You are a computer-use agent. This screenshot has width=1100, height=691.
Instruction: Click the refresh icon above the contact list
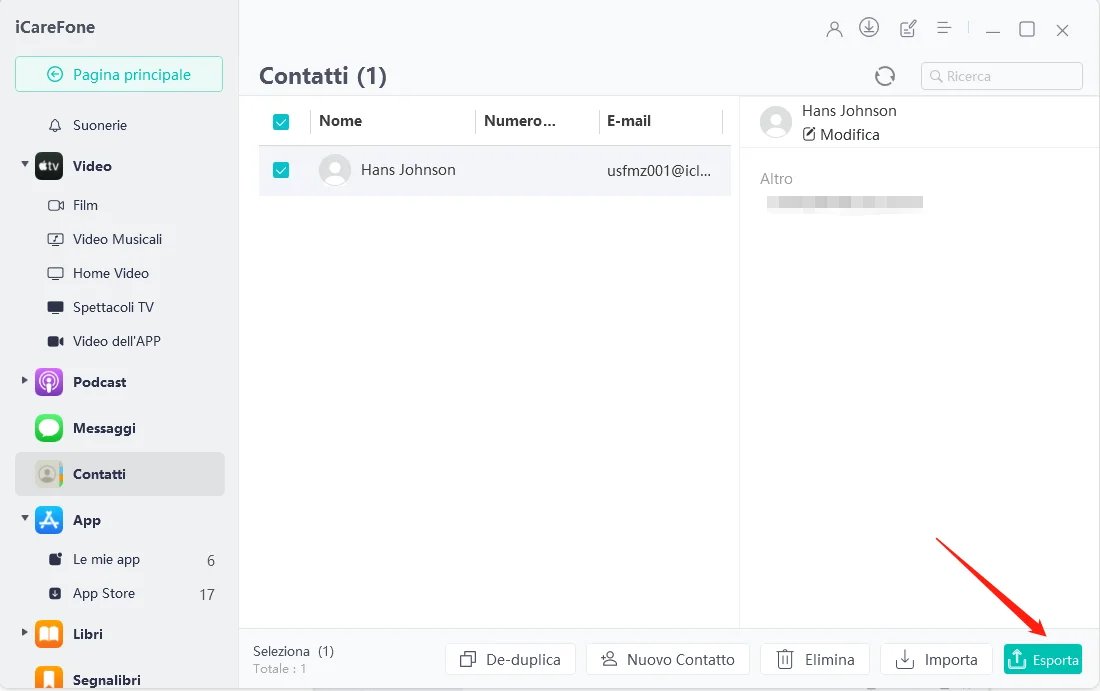tap(884, 76)
